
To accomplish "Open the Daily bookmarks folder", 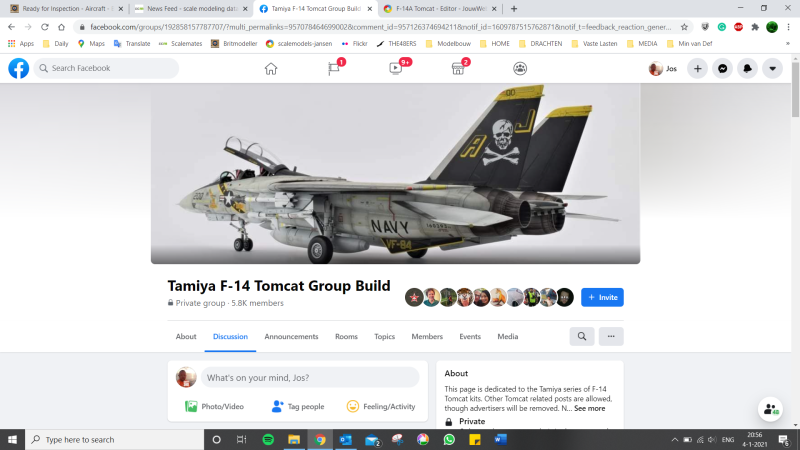I will tap(56, 44).
